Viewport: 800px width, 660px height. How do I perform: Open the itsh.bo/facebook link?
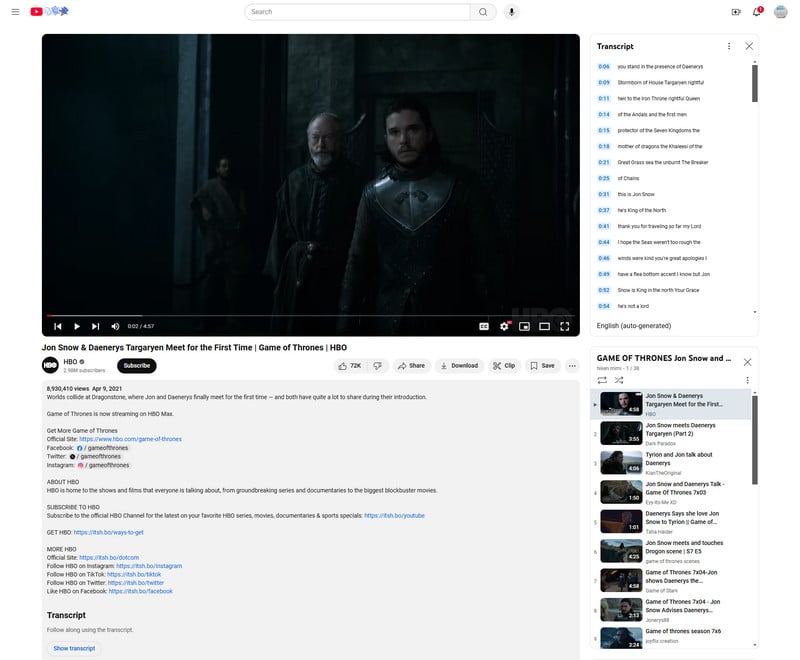click(x=141, y=591)
